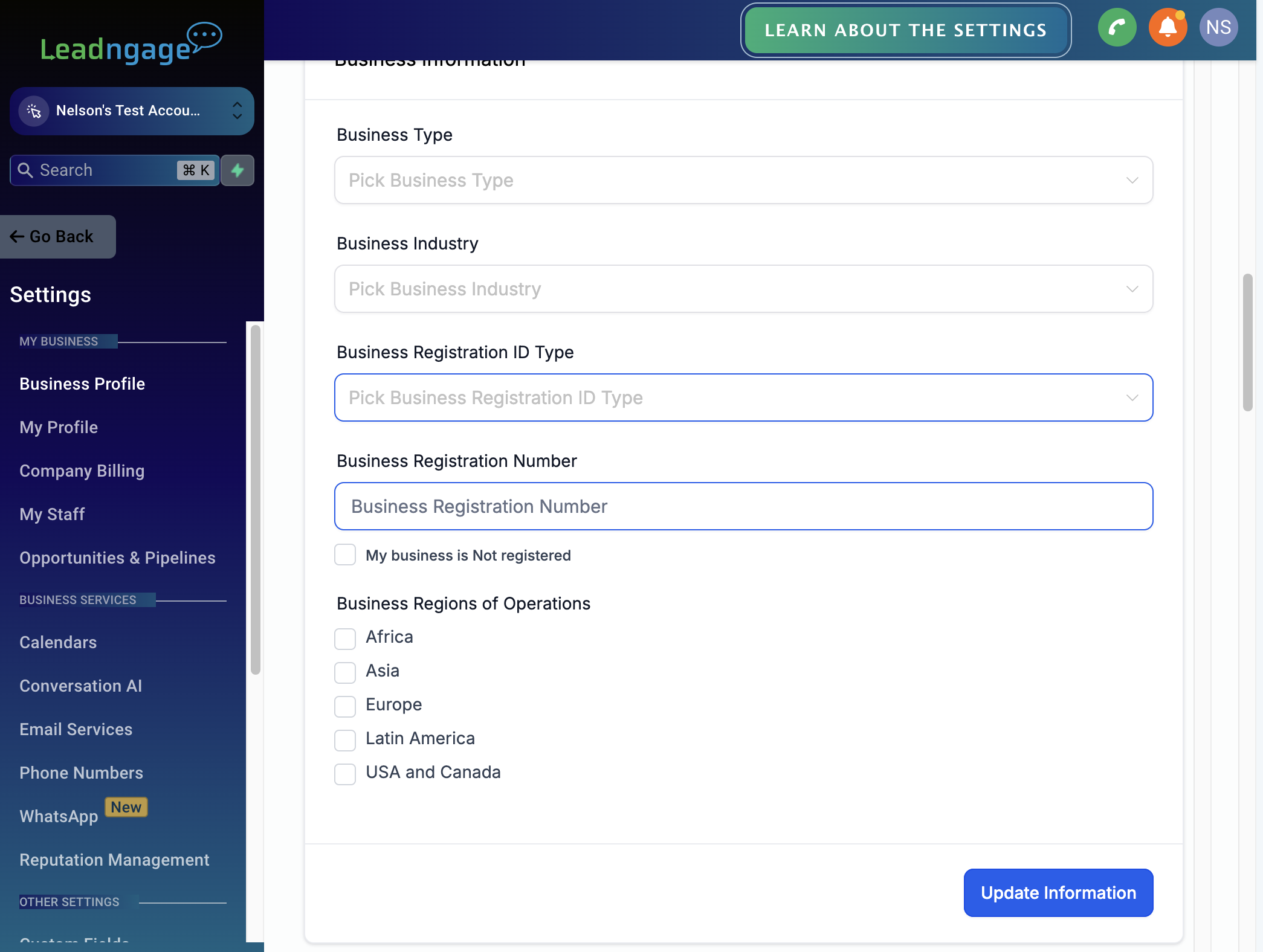Click the account switcher cursor icon

click(34, 111)
